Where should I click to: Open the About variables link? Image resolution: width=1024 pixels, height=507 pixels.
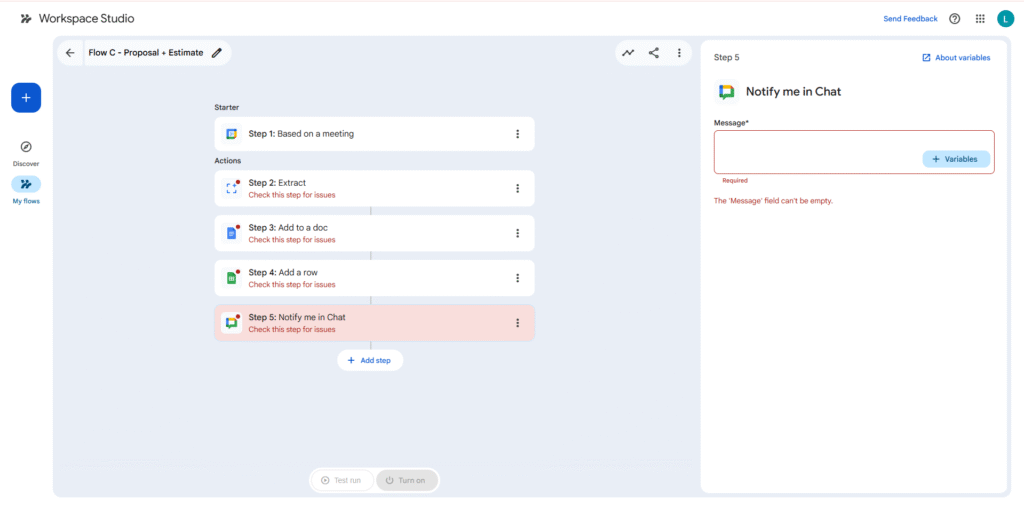[x=956, y=58]
